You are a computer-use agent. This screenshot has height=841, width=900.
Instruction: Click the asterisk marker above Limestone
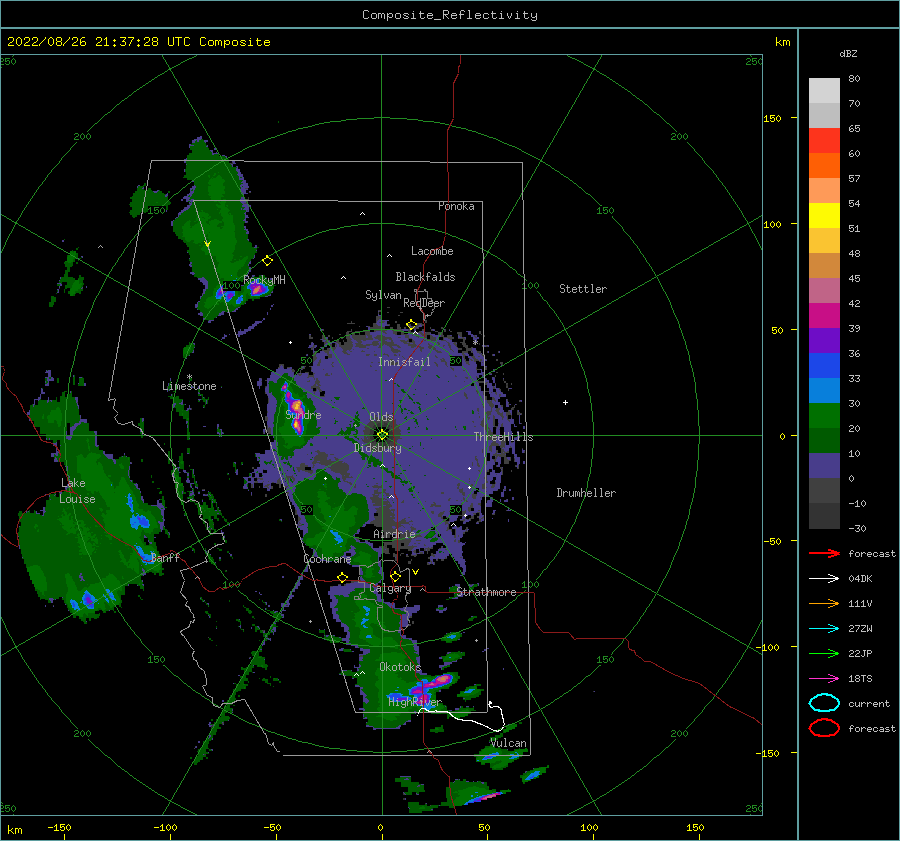[x=189, y=377]
